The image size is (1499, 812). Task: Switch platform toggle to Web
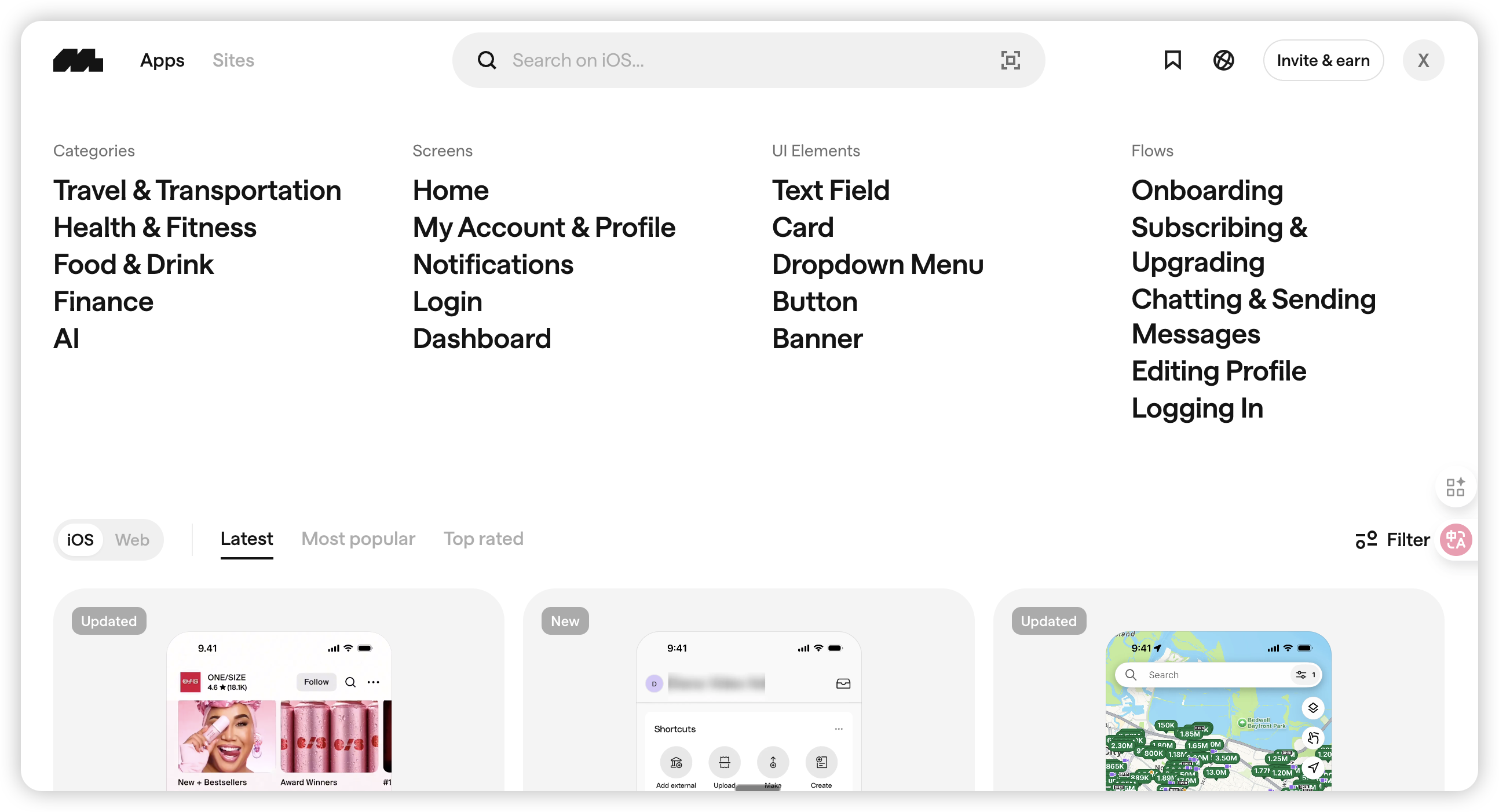click(132, 540)
